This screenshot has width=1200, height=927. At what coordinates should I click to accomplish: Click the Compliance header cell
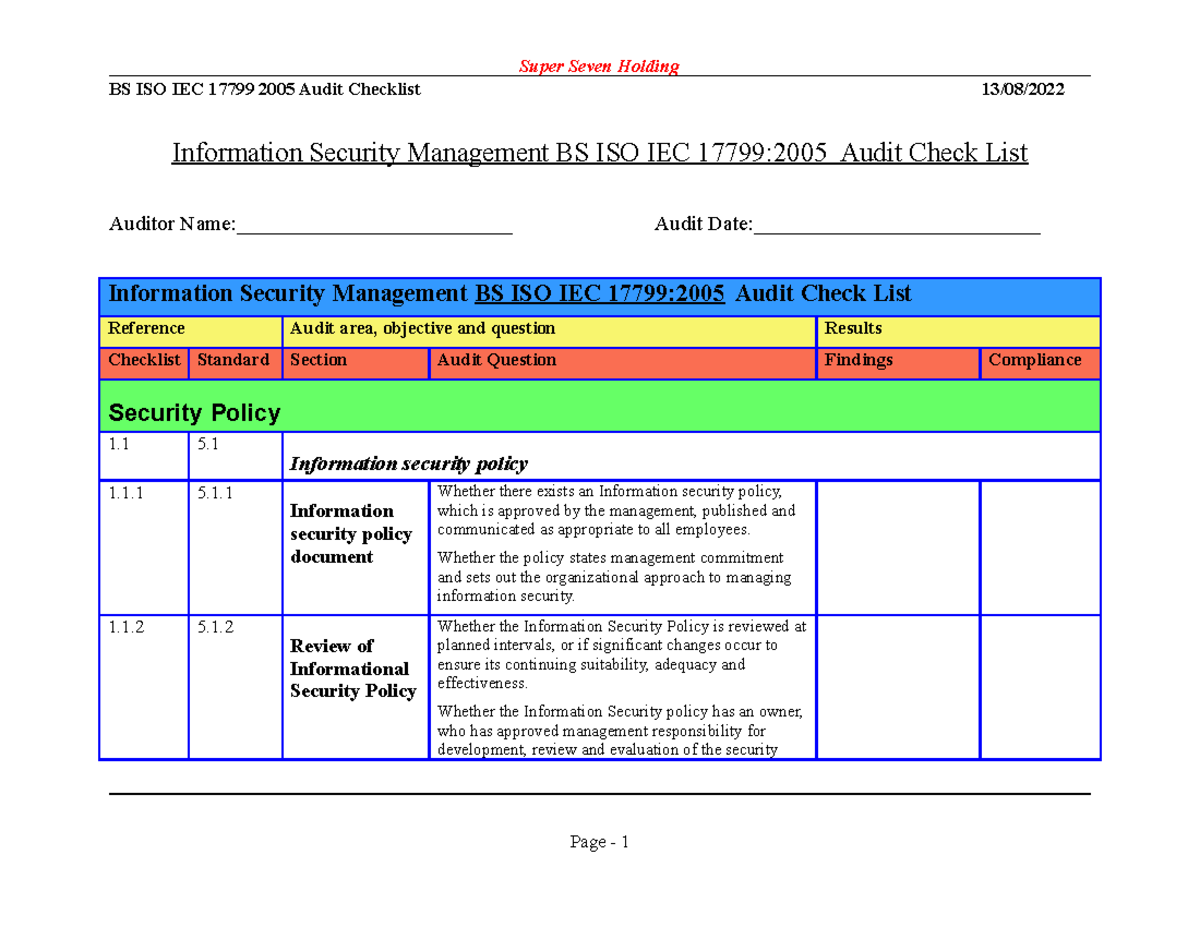pyautogui.click(x=1034, y=361)
